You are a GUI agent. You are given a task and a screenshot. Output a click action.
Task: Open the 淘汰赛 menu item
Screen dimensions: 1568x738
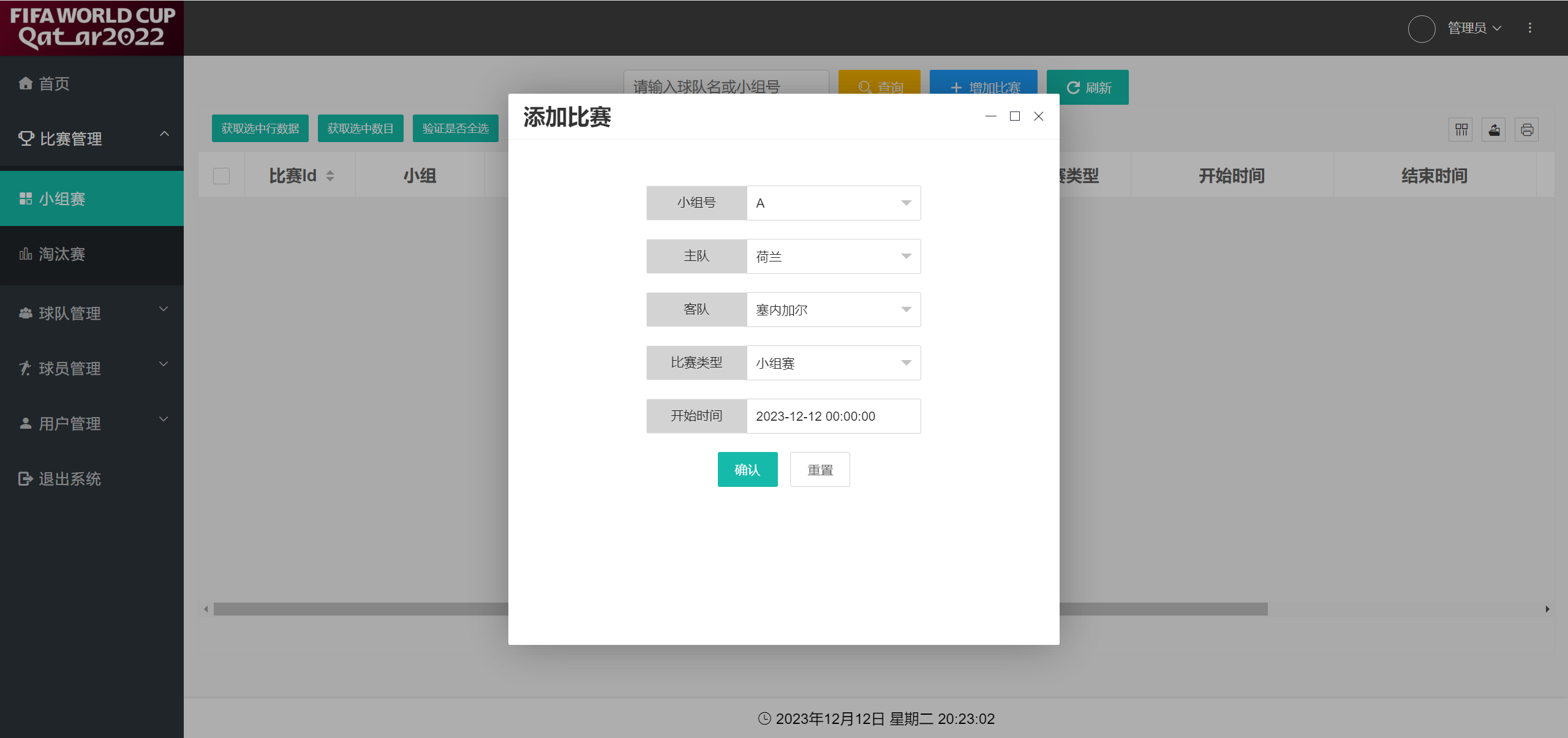point(62,254)
